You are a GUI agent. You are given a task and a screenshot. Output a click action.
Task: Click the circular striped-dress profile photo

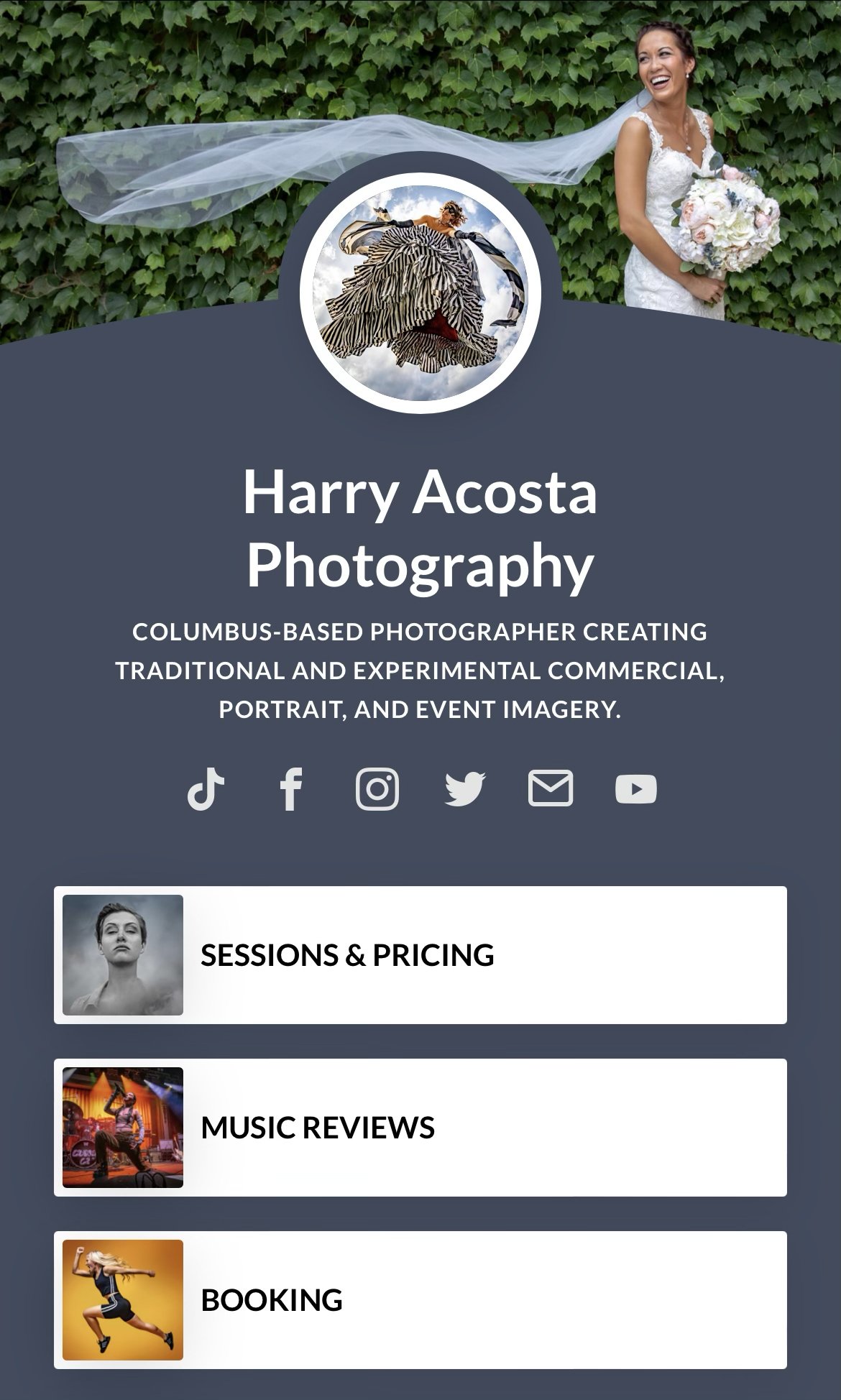tap(420, 293)
